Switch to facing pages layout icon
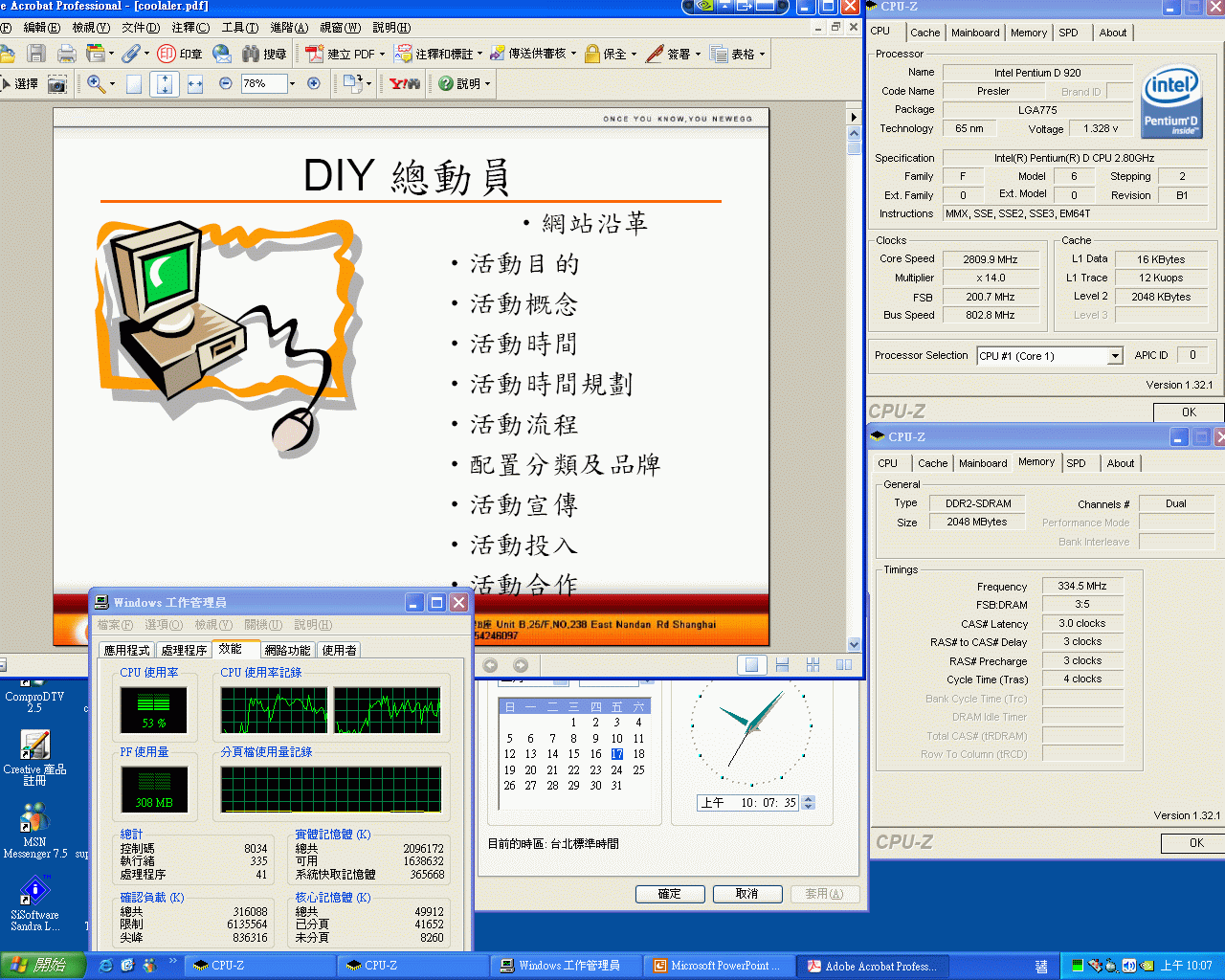1225x980 pixels. point(843,665)
